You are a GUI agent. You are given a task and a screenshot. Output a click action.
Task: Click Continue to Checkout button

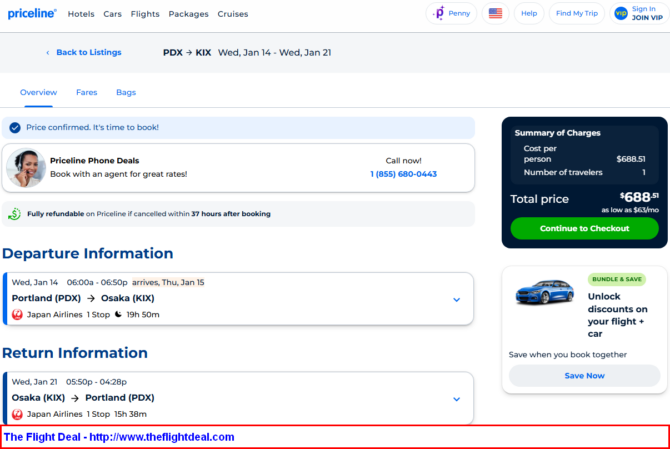584,228
